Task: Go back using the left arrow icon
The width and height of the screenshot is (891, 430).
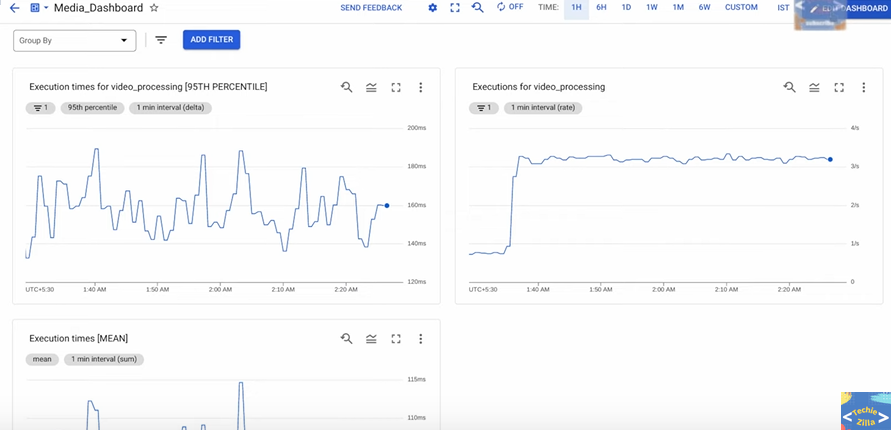Action: coord(15,8)
